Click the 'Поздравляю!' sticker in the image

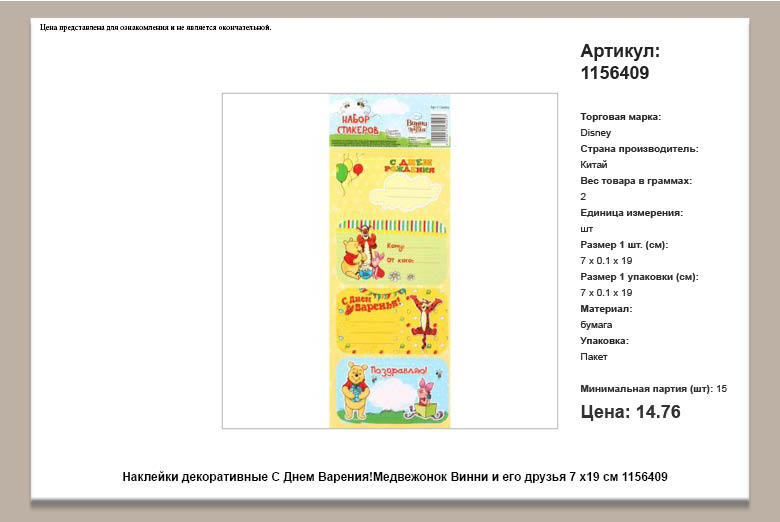pyautogui.click(x=390, y=392)
